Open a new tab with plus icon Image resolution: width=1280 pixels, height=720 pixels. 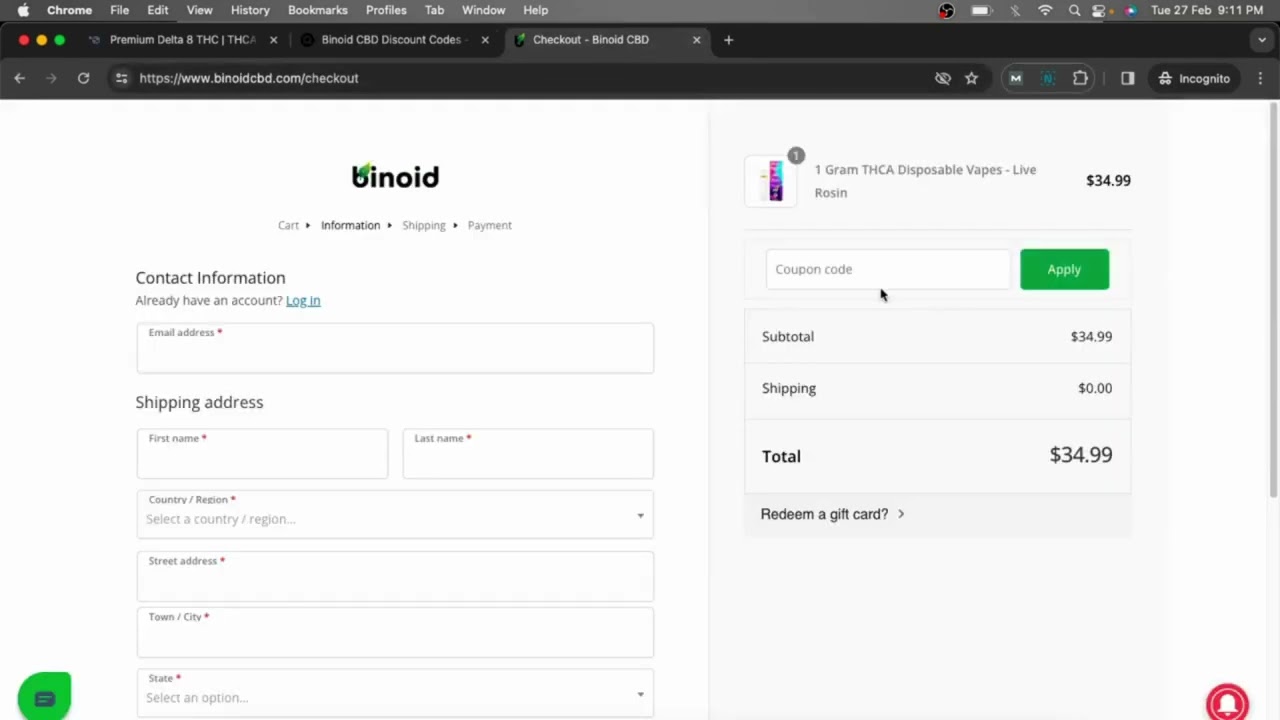[728, 40]
